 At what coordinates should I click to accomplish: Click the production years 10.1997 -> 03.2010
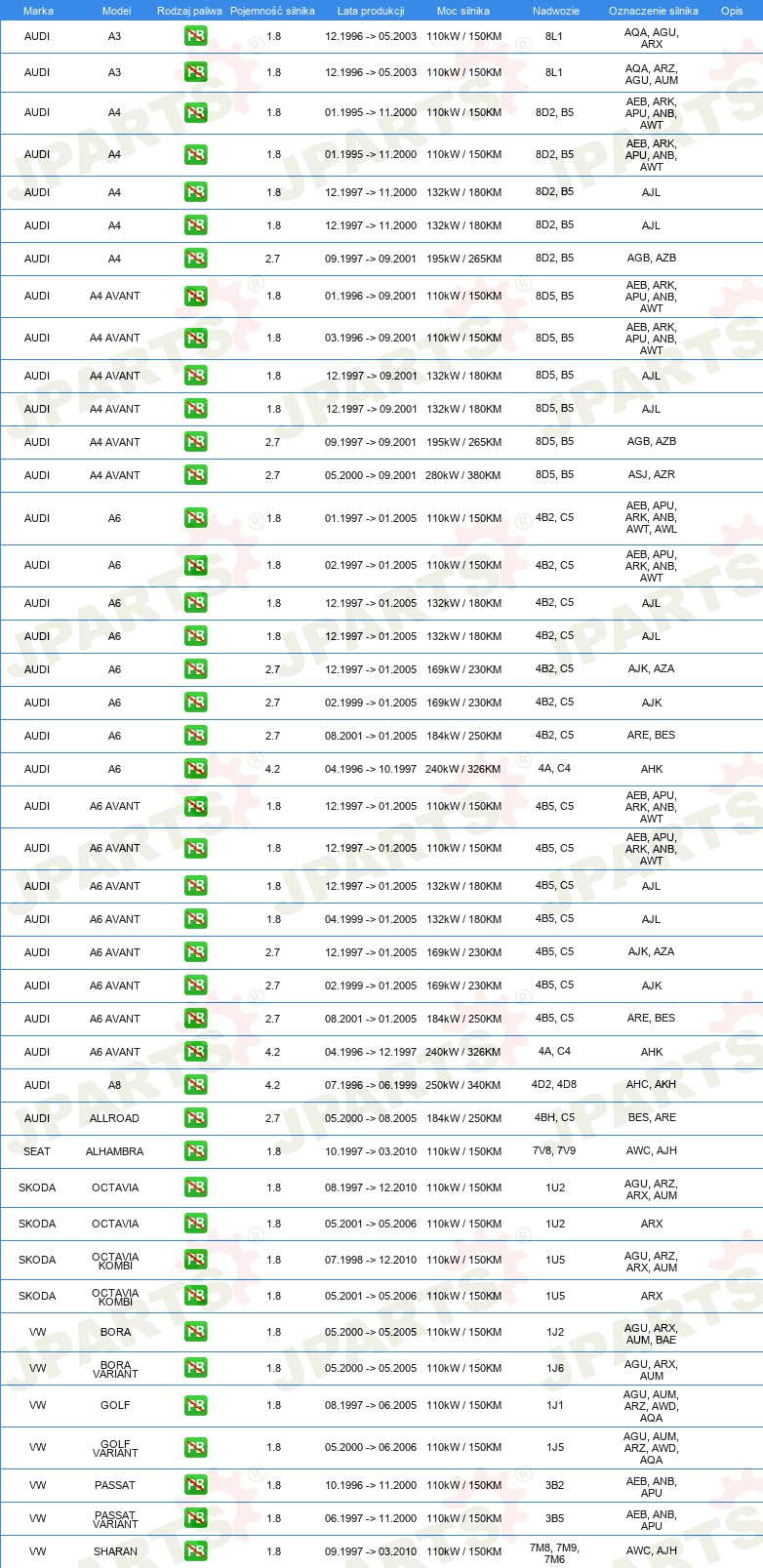tap(371, 1151)
